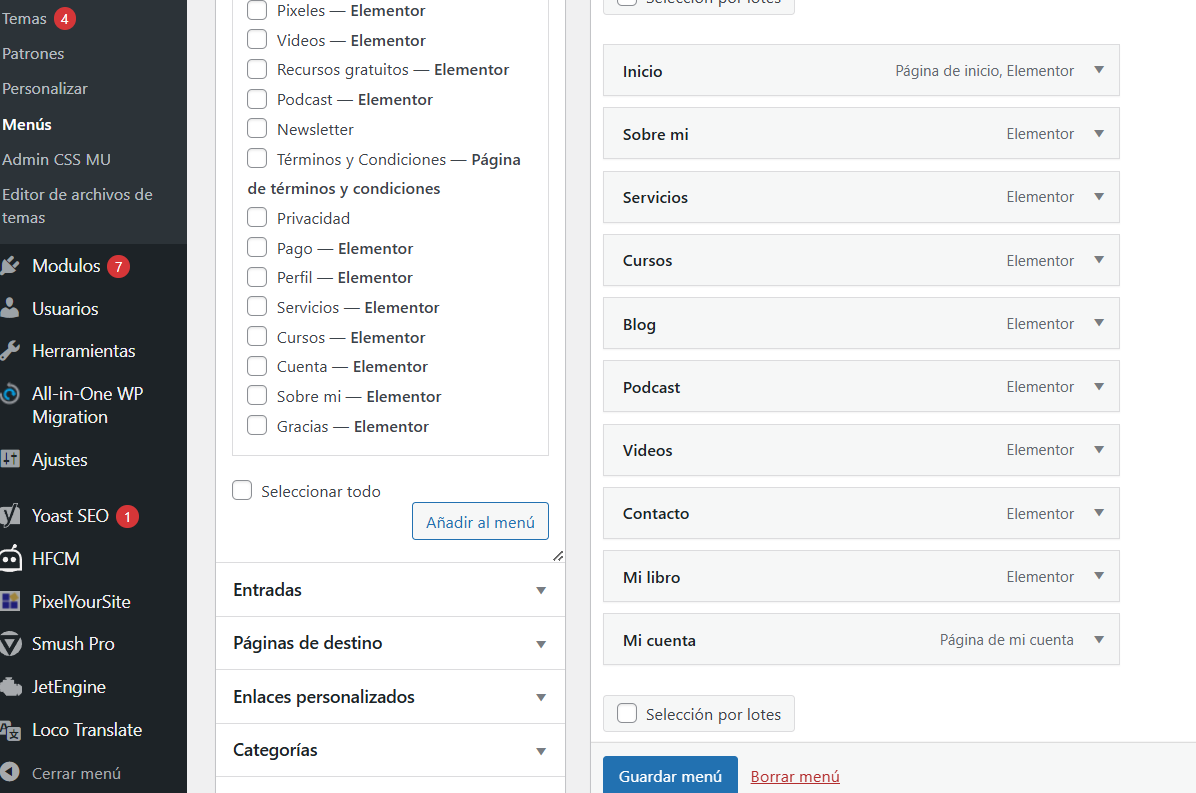
Task: Click the HFCM robot icon
Action: click(10, 559)
